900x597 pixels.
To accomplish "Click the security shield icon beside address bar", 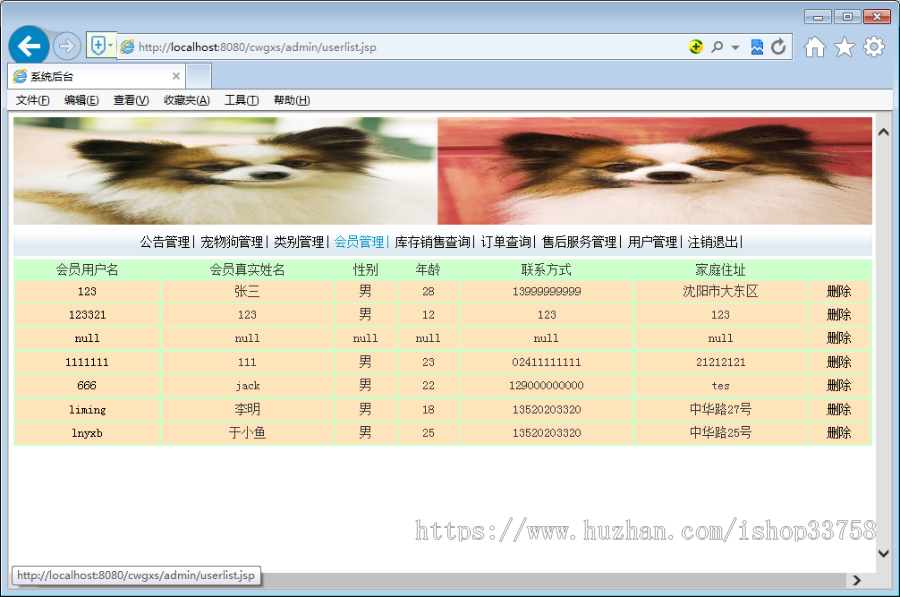I will click(x=98, y=45).
